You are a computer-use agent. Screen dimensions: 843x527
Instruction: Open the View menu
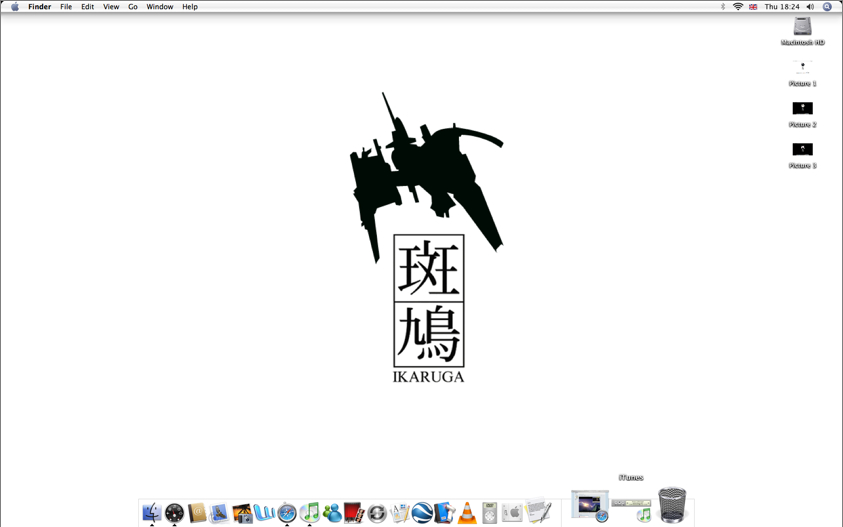point(111,6)
